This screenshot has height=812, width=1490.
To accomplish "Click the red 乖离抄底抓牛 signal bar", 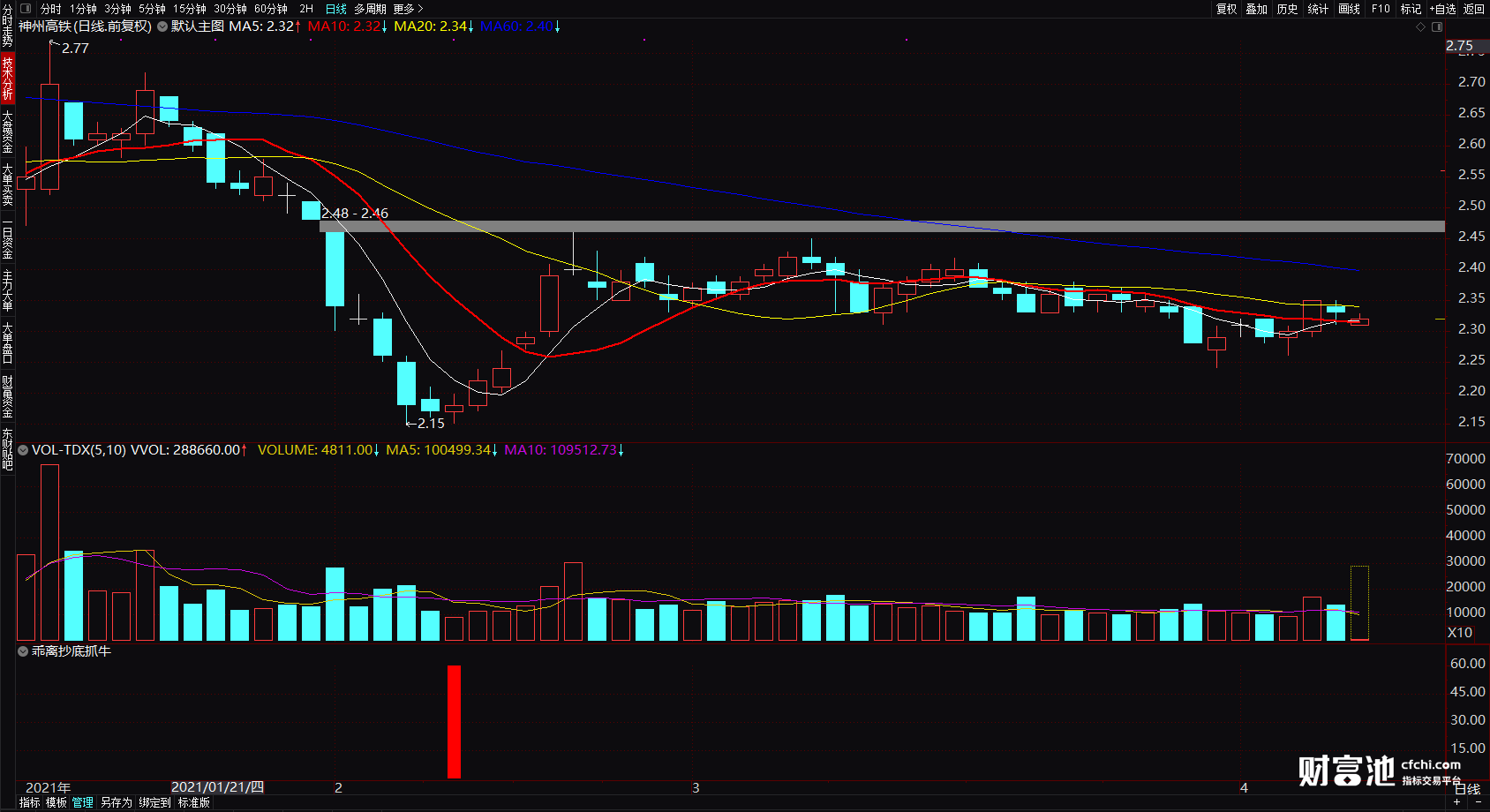I will click(x=454, y=722).
